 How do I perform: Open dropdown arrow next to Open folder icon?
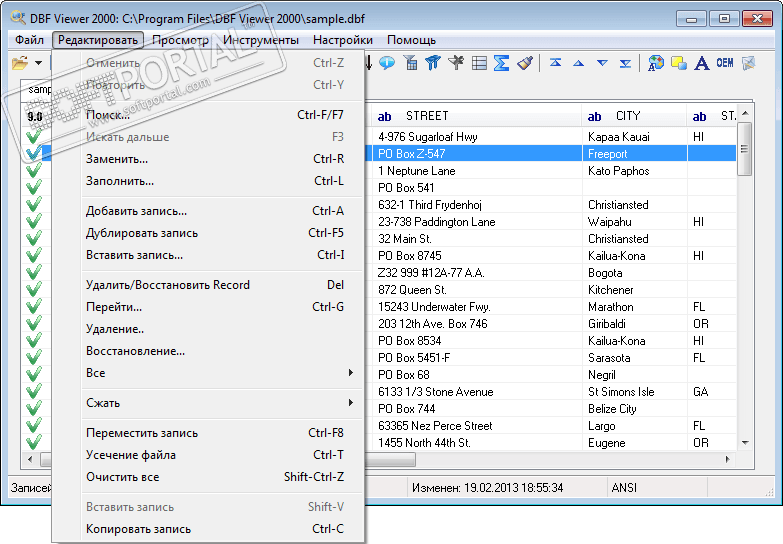[x=38, y=63]
